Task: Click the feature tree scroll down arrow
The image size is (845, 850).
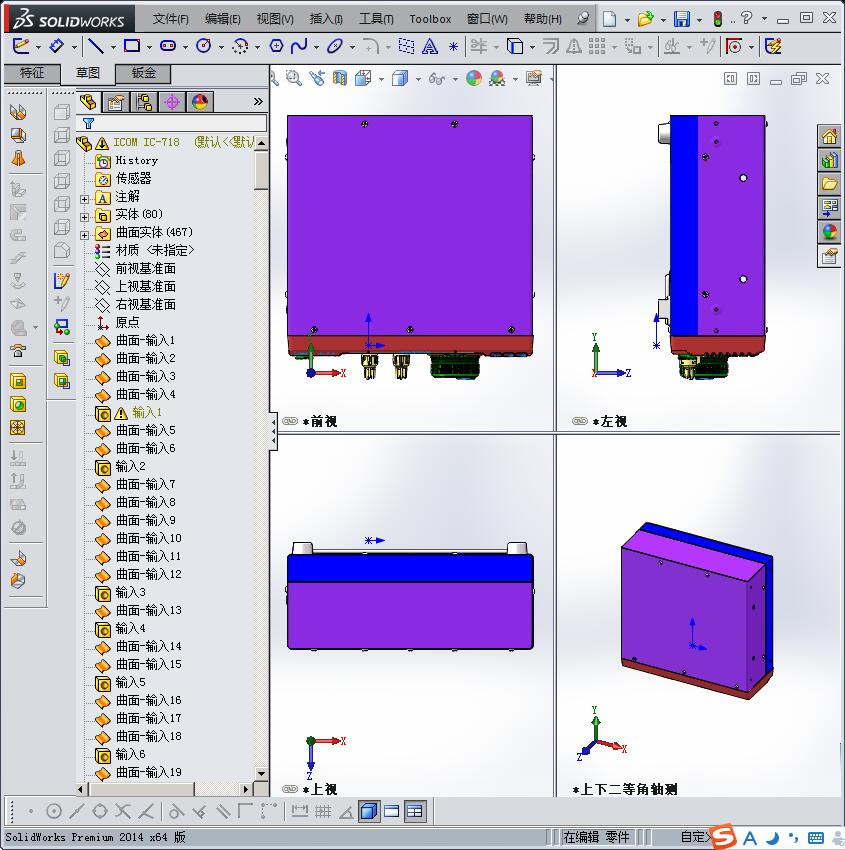Action: click(261, 774)
